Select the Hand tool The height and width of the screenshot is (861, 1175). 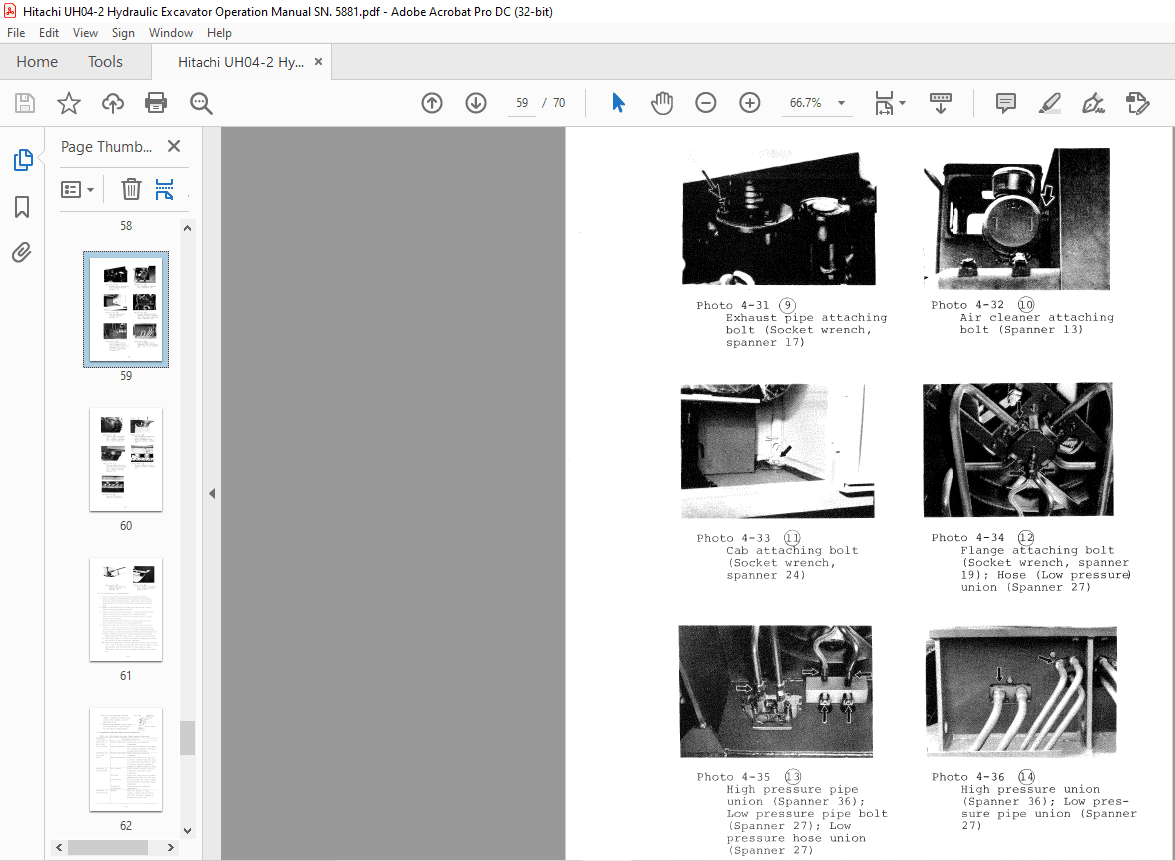tap(661, 102)
